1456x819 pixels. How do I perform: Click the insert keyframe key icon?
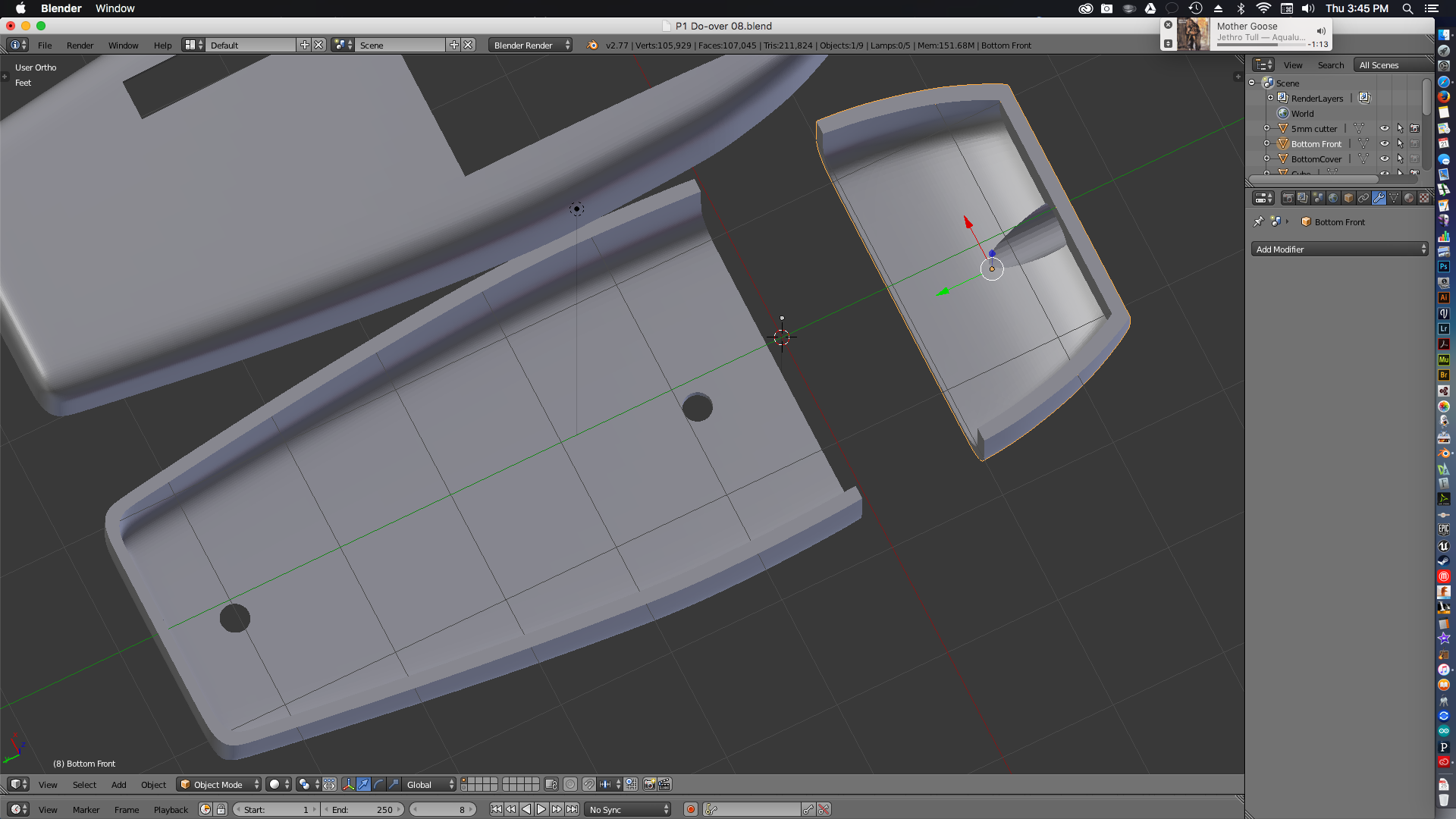pyautogui.click(x=808, y=809)
